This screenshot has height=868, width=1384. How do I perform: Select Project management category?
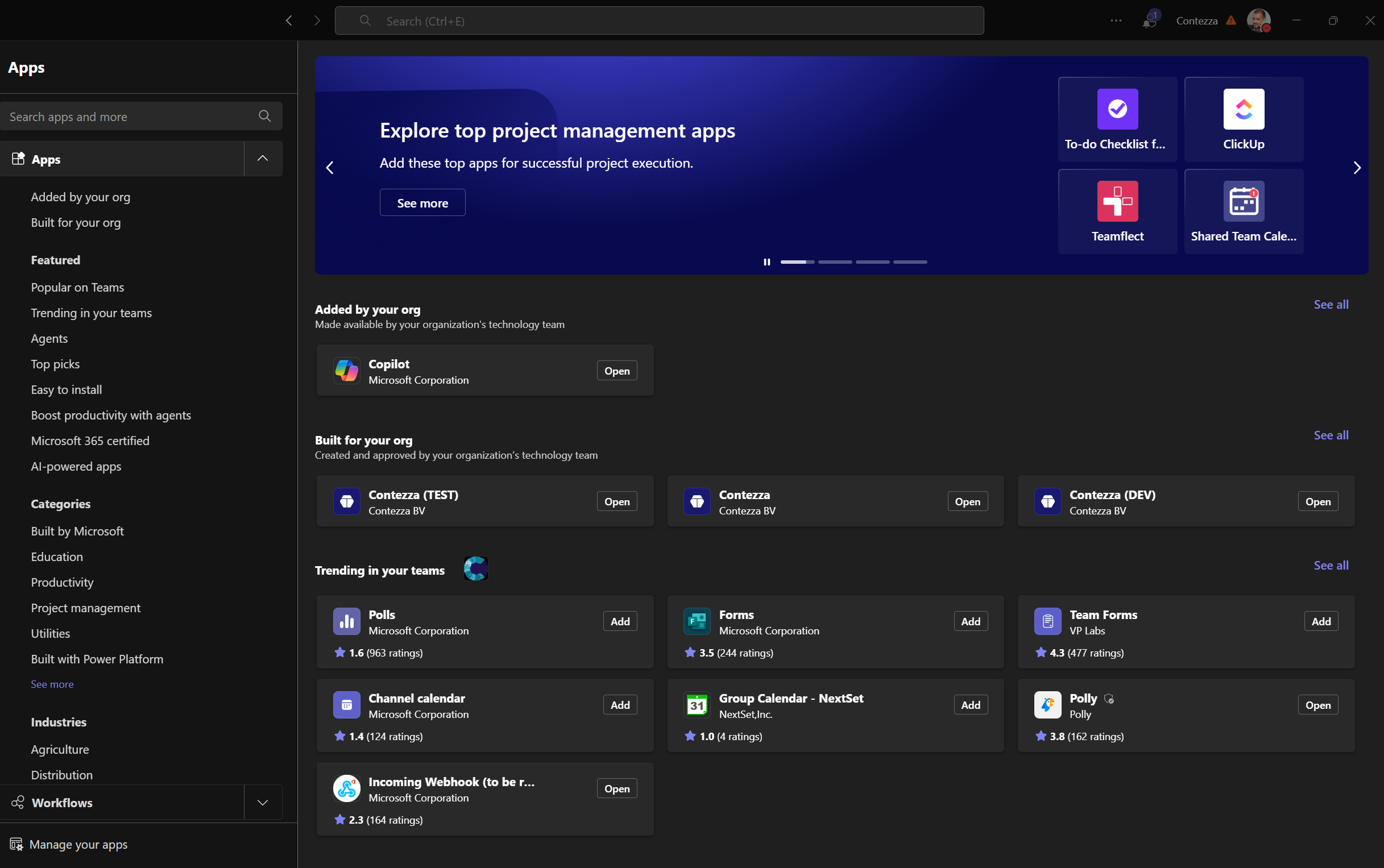tap(85, 608)
